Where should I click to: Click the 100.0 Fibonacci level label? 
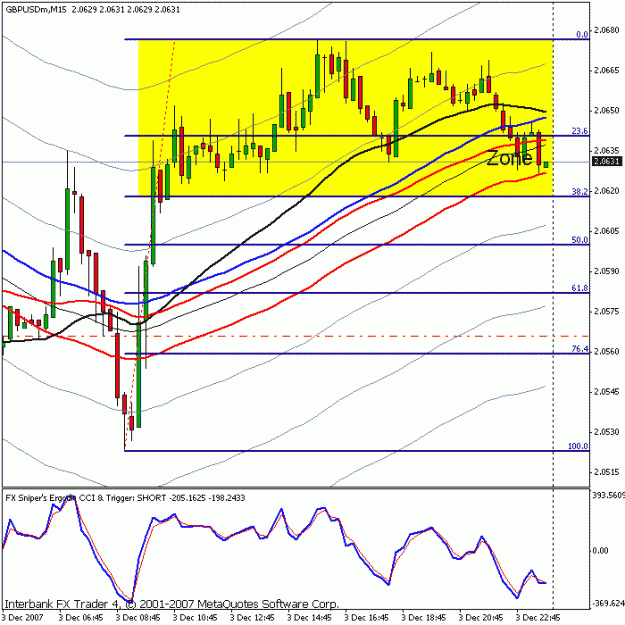[x=578, y=446]
